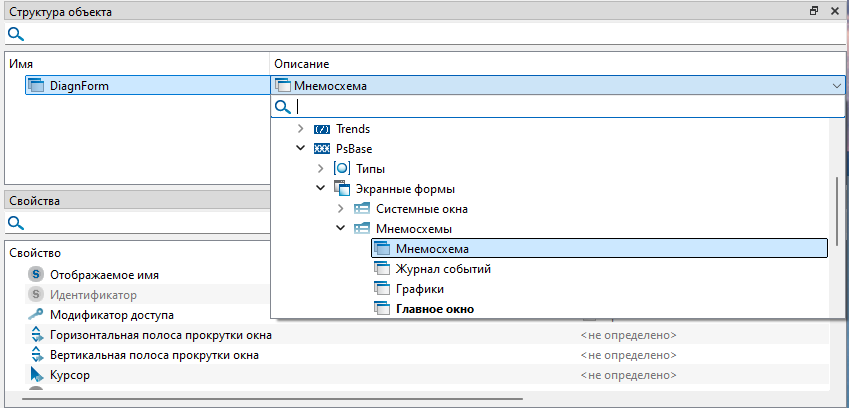Collapse the Мнемосхемы tree node
Viewport: 849px width, 408px height.
[341, 229]
